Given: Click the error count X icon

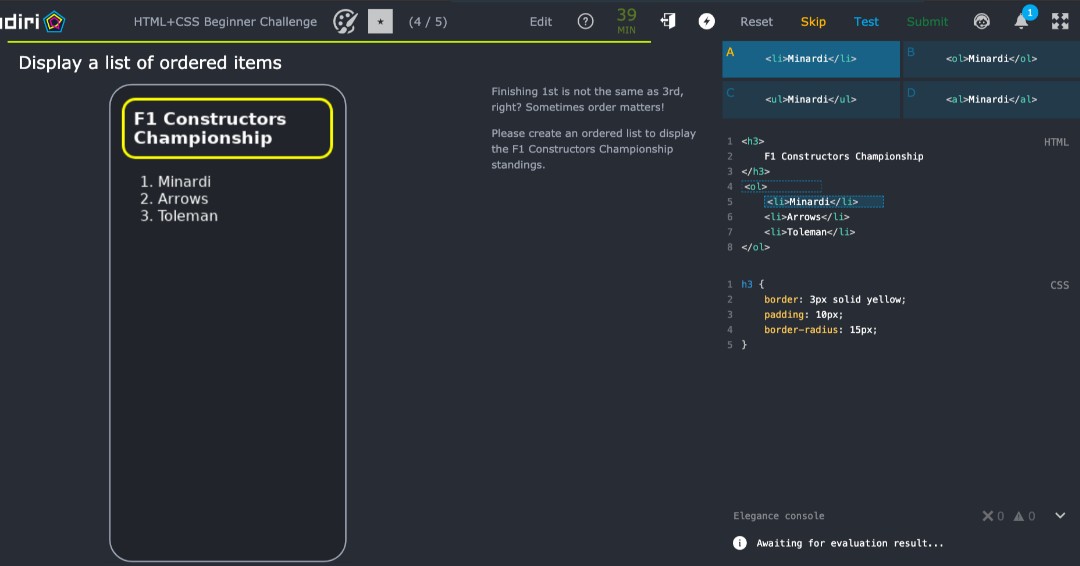Looking at the screenshot, I should (x=988, y=516).
